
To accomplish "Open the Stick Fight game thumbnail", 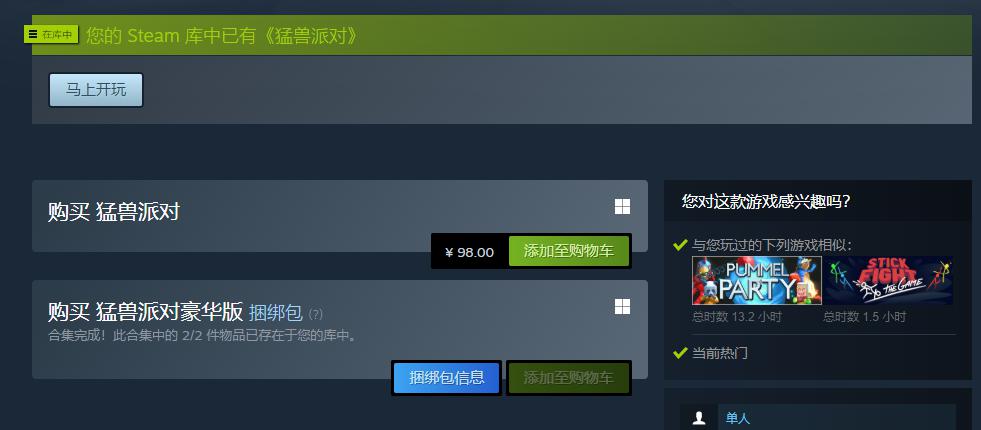I will coord(888,280).
